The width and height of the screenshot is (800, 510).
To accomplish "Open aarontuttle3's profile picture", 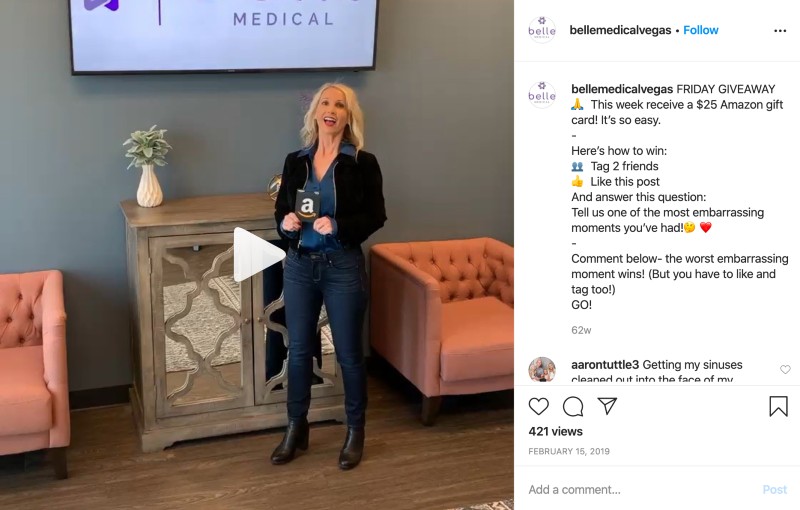I will click(542, 369).
